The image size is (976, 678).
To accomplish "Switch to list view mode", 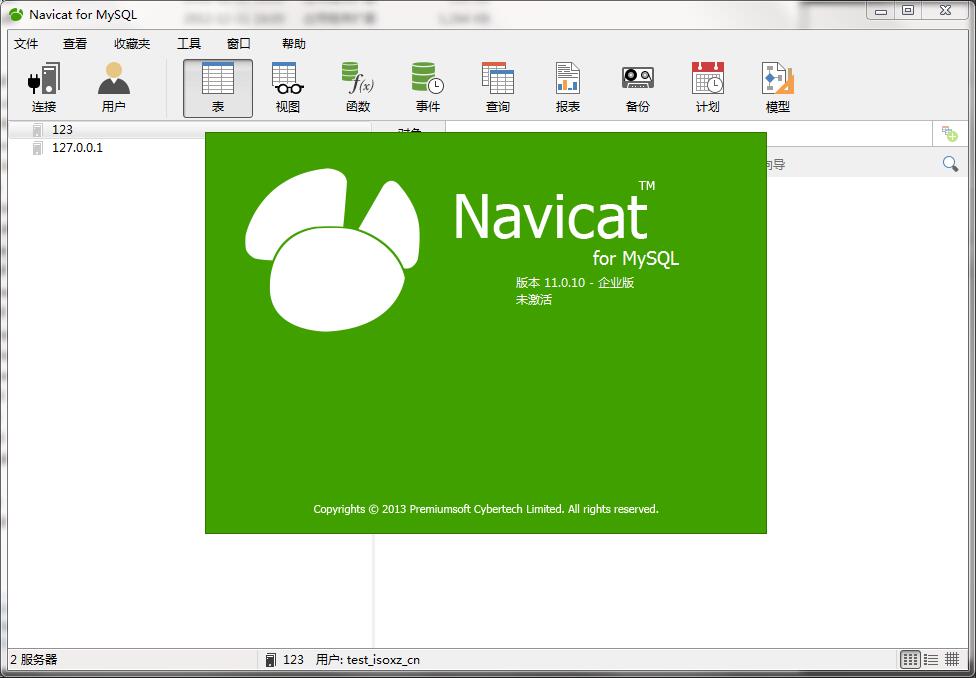I will (x=931, y=659).
